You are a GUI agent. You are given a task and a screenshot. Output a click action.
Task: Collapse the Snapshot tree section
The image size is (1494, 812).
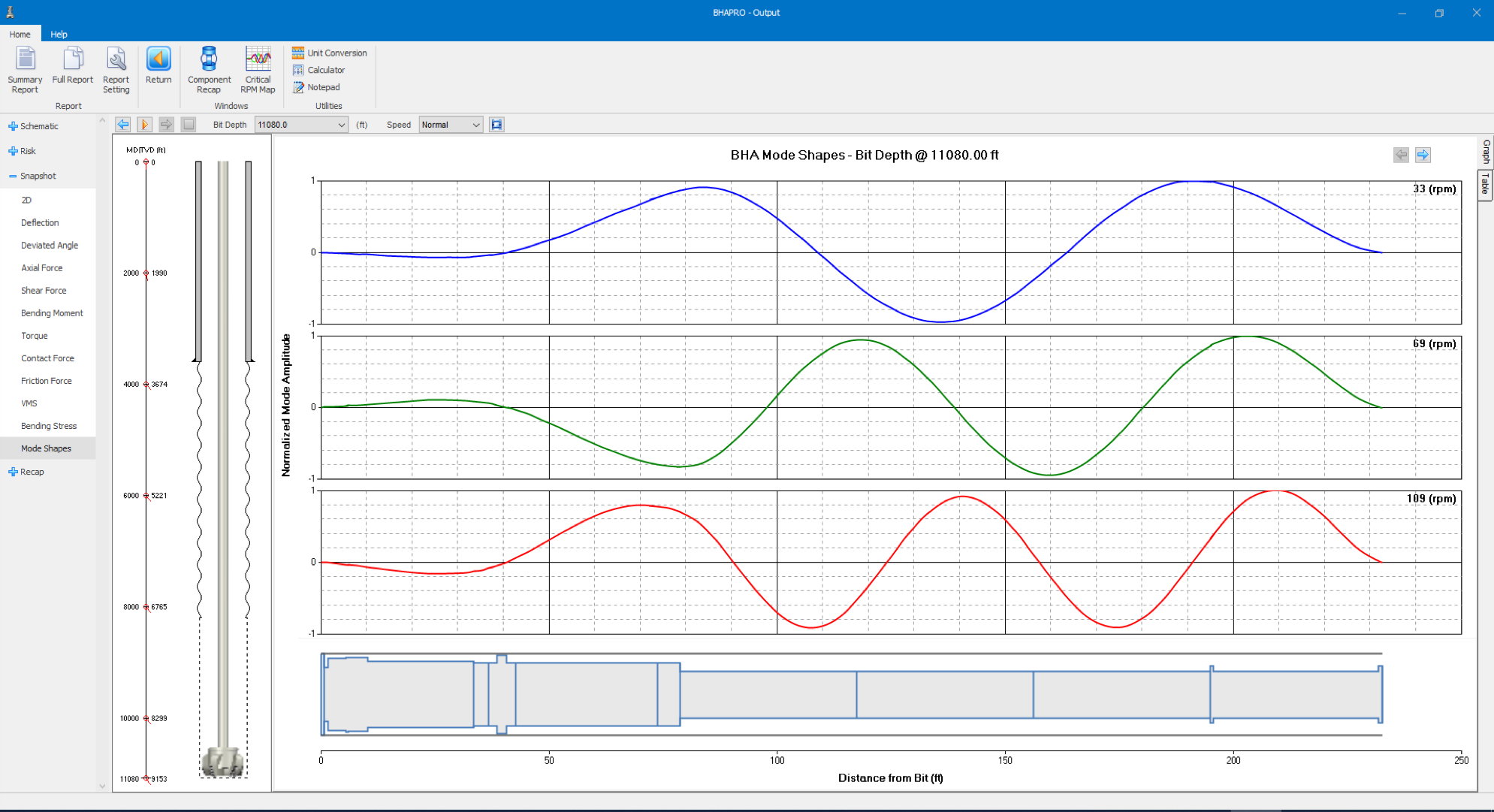(x=13, y=176)
